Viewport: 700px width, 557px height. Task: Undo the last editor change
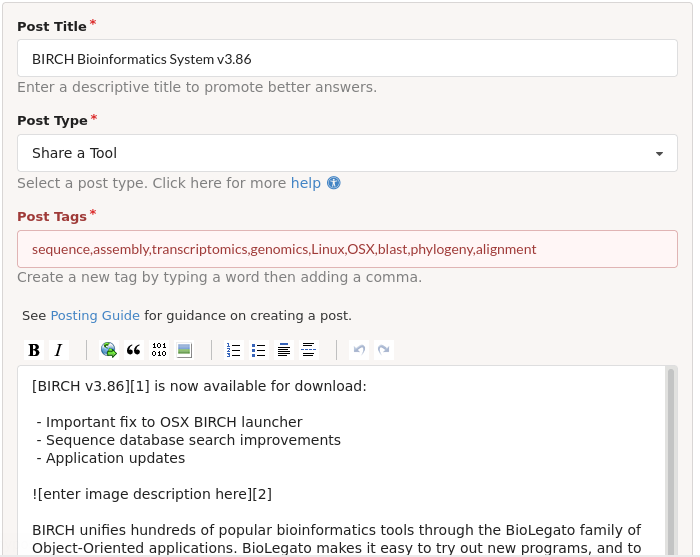point(359,350)
